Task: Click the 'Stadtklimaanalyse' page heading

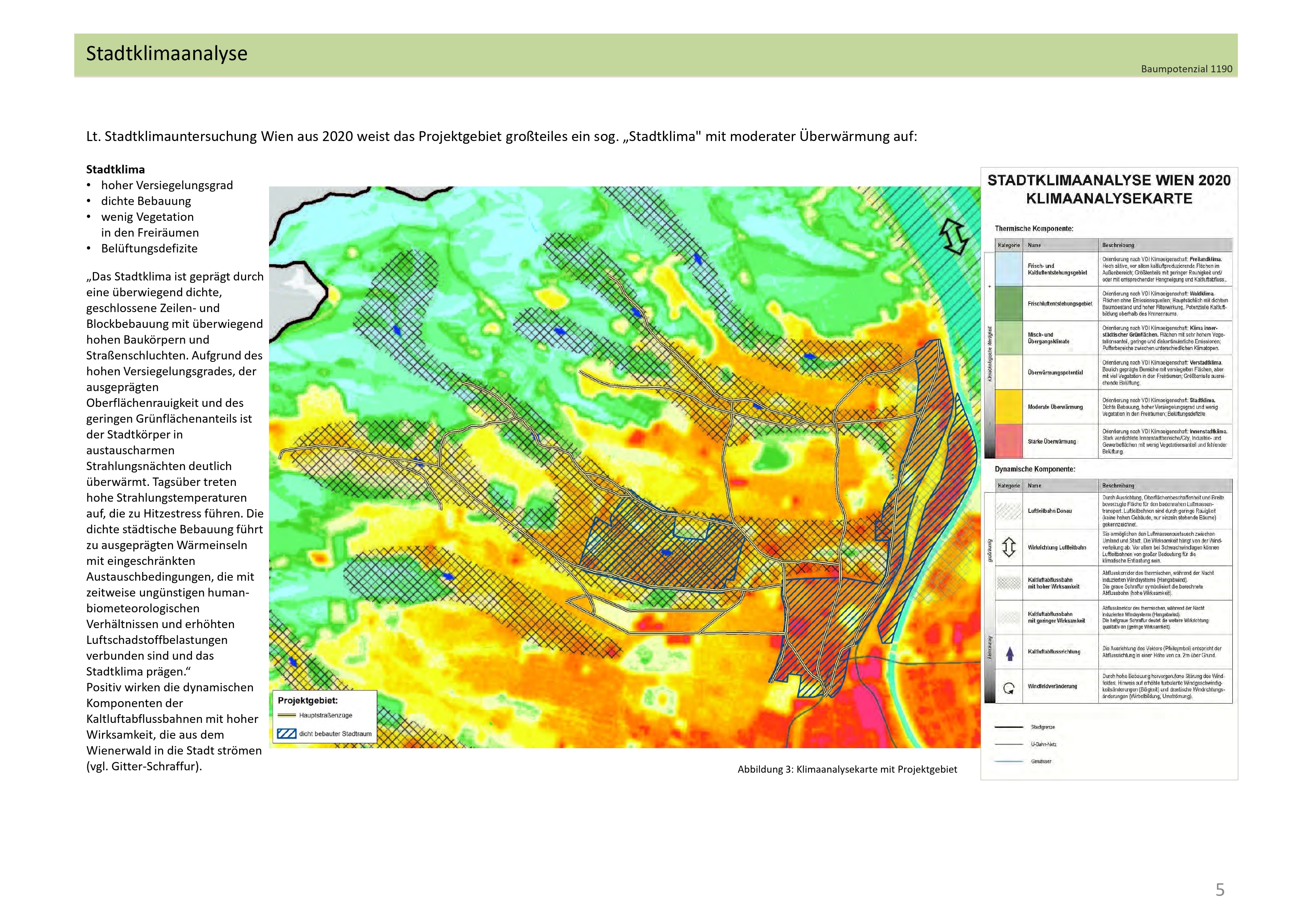Action: [167, 53]
